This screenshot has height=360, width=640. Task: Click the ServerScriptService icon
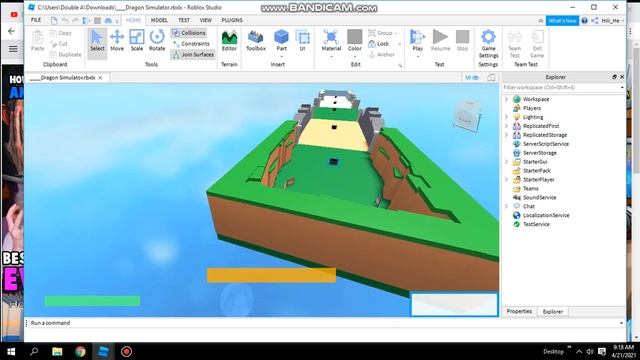pyautogui.click(x=516, y=144)
